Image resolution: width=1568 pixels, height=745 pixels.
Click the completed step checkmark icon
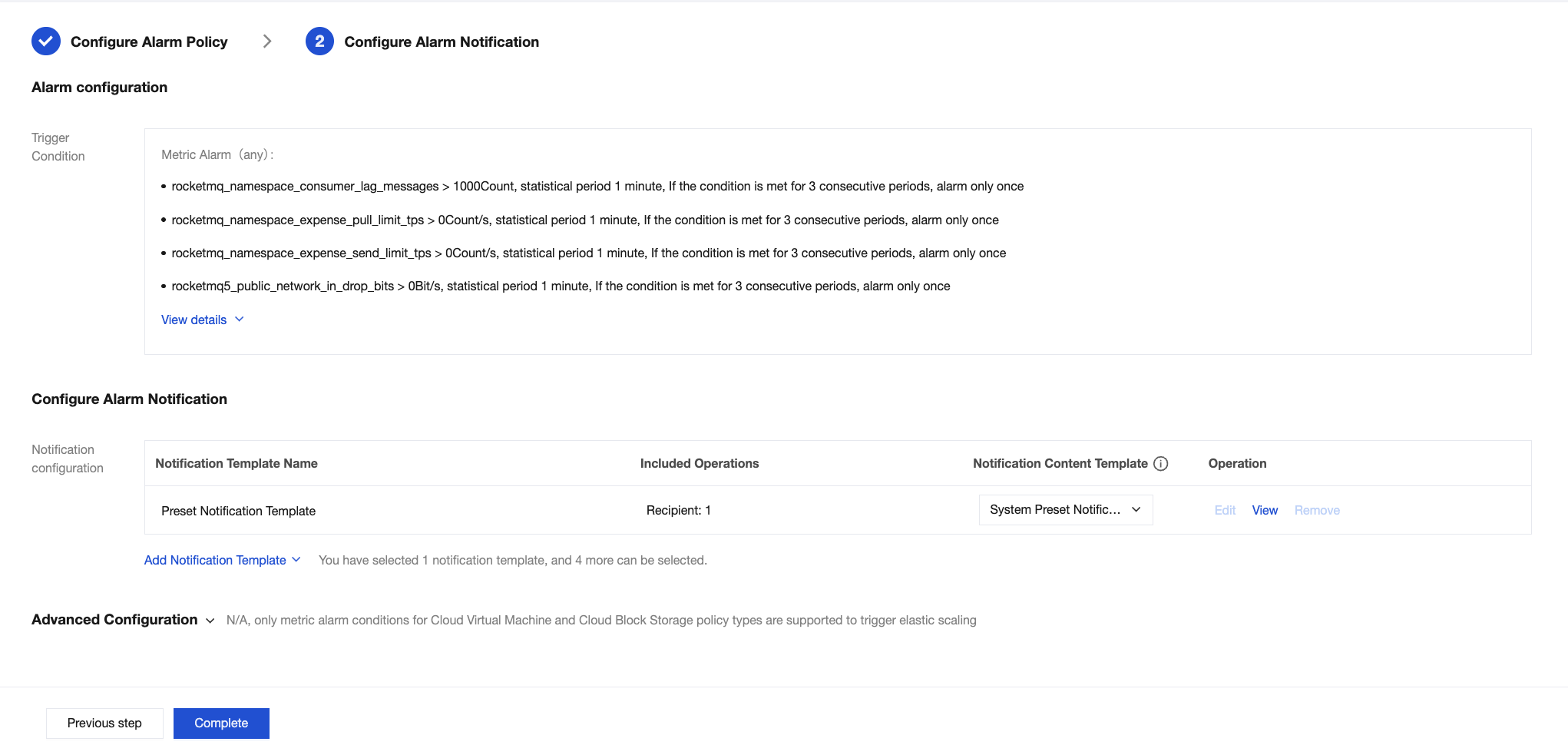click(x=46, y=41)
